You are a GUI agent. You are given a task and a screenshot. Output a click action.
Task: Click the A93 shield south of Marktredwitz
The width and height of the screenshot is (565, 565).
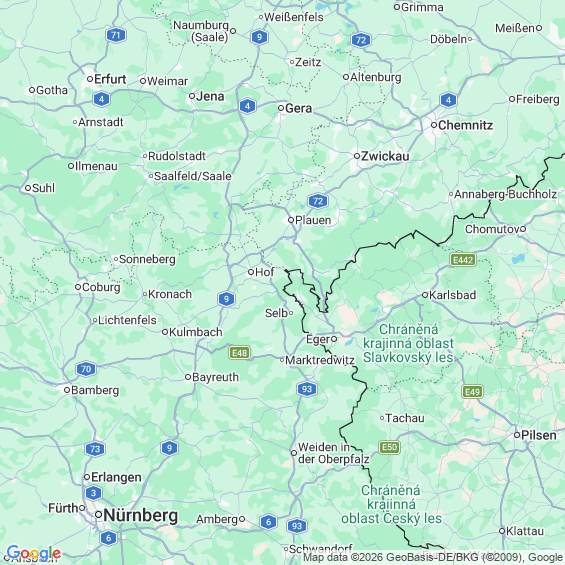pos(307,389)
